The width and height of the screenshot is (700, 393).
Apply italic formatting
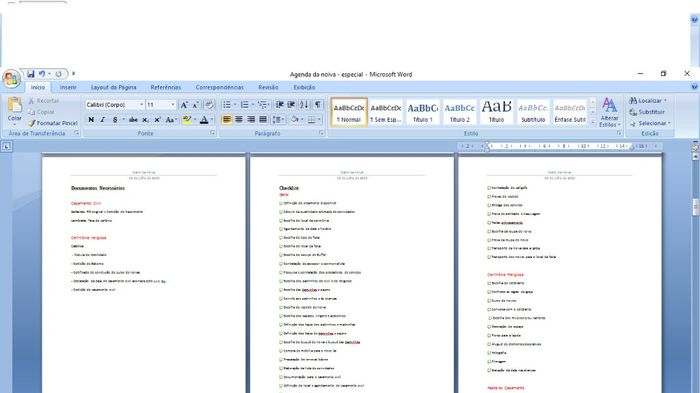(x=103, y=120)
